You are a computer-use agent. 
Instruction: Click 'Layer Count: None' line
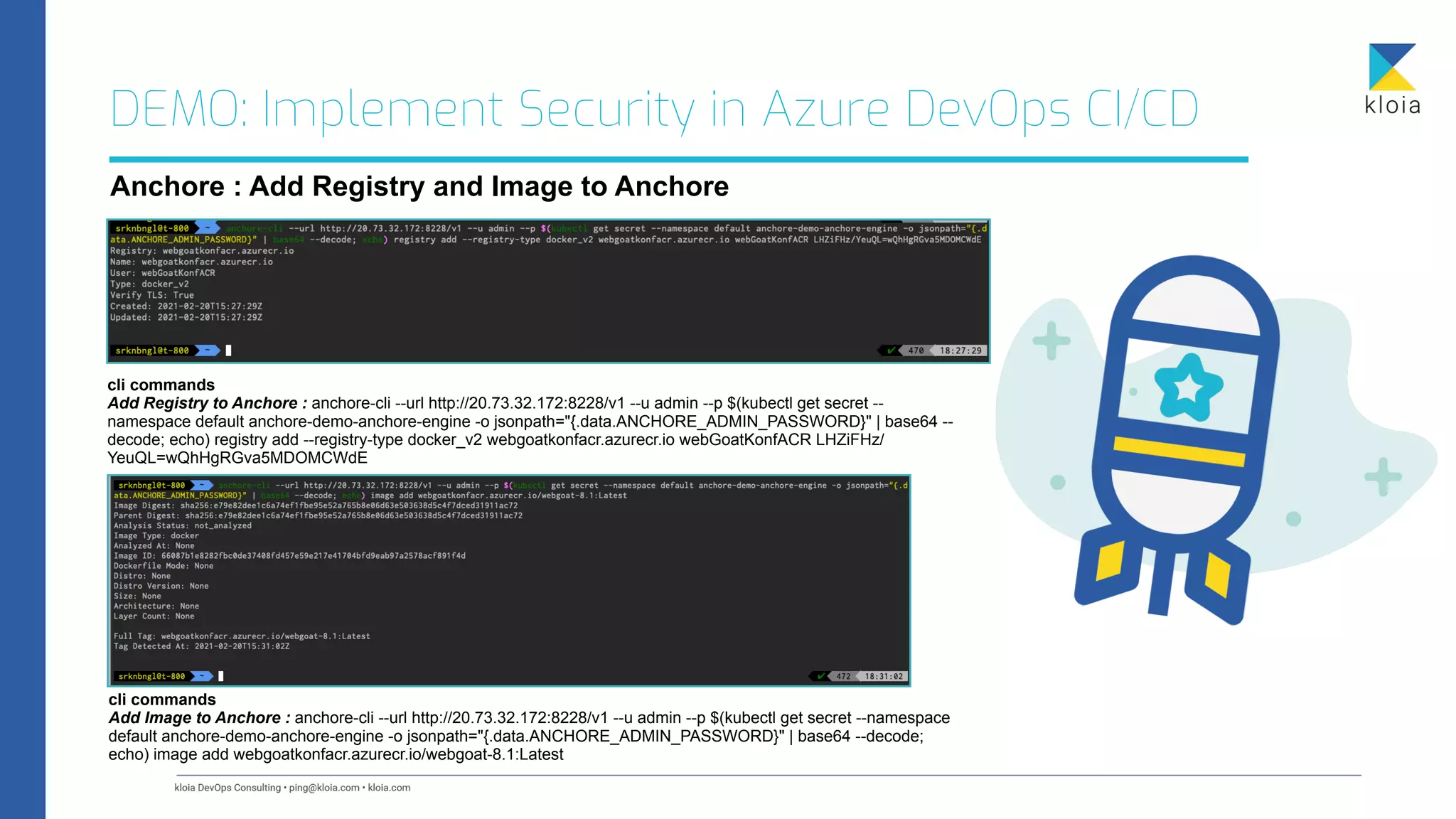[154, 616]
